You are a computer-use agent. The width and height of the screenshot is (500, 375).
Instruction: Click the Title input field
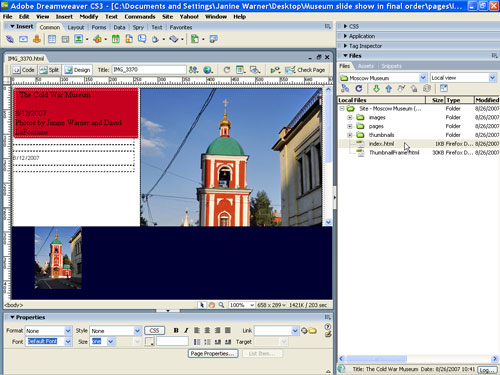[x=149, y=70]
